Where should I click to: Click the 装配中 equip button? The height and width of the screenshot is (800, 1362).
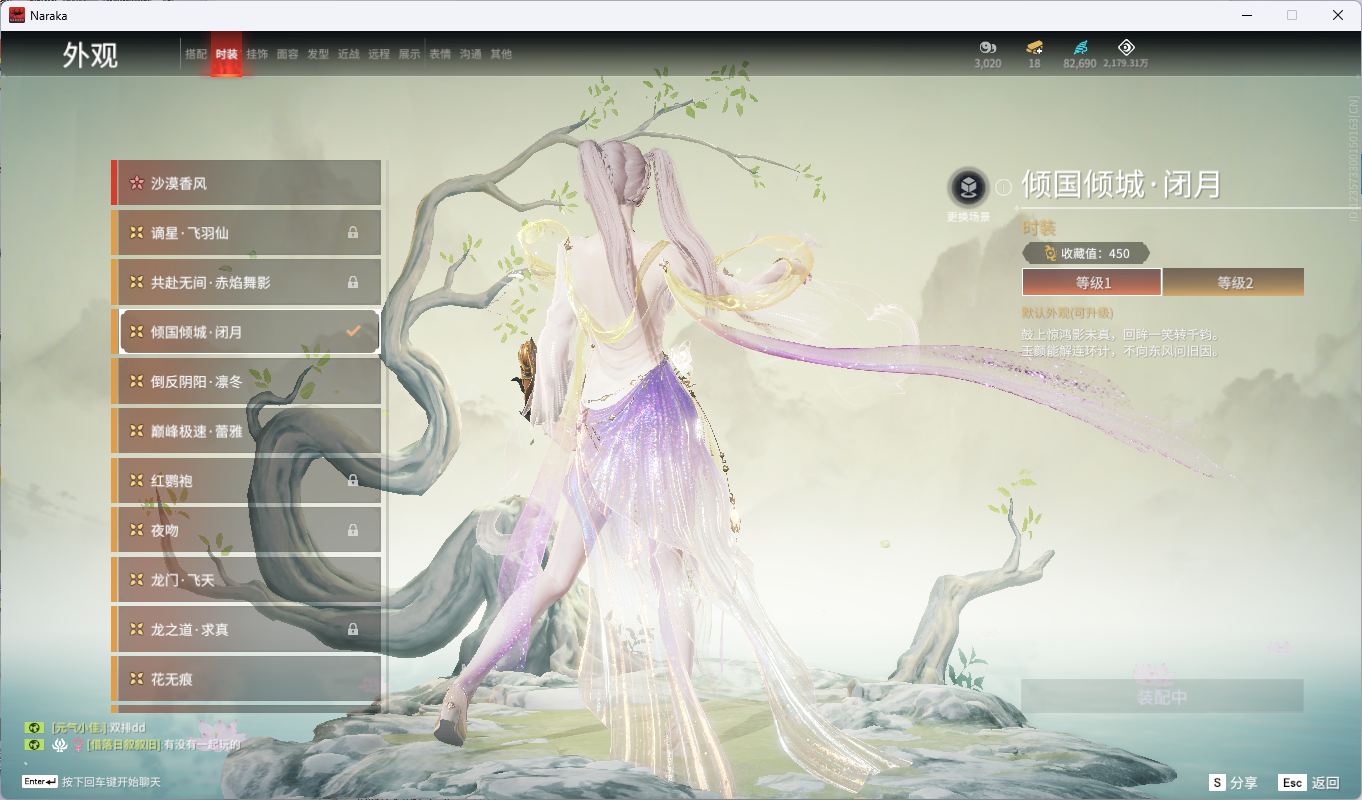[1162, 697]
